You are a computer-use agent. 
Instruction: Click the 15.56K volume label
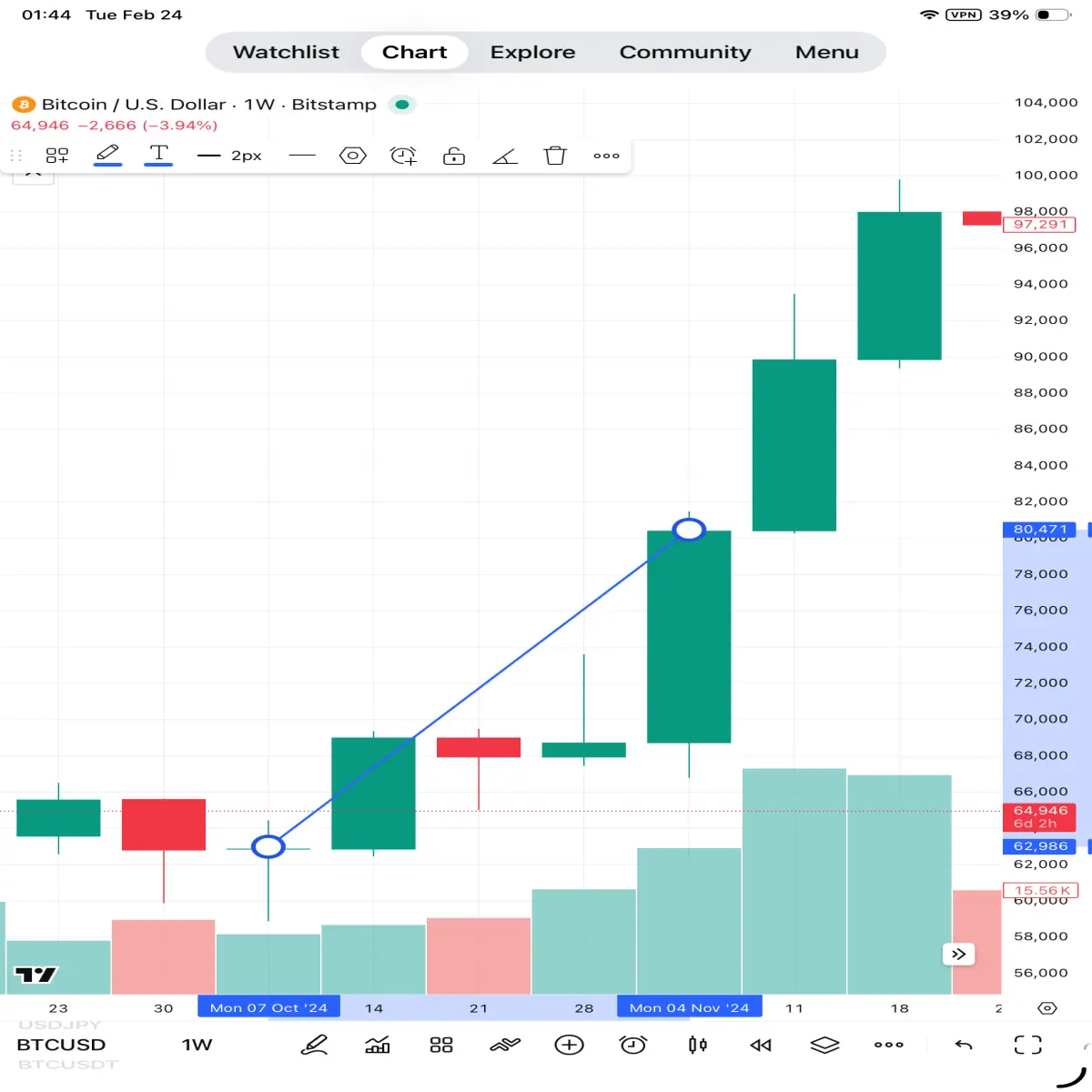point(1040,890)
